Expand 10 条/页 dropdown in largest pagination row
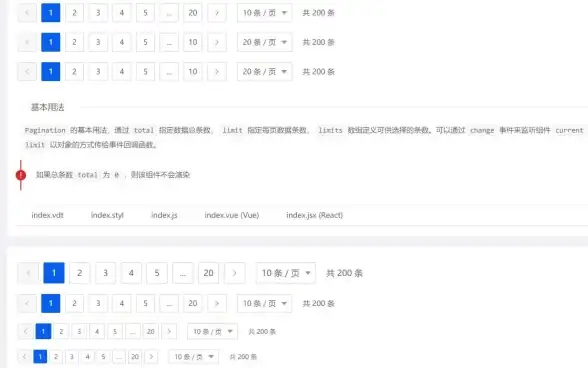588x368 pixels. coord(286,273)
